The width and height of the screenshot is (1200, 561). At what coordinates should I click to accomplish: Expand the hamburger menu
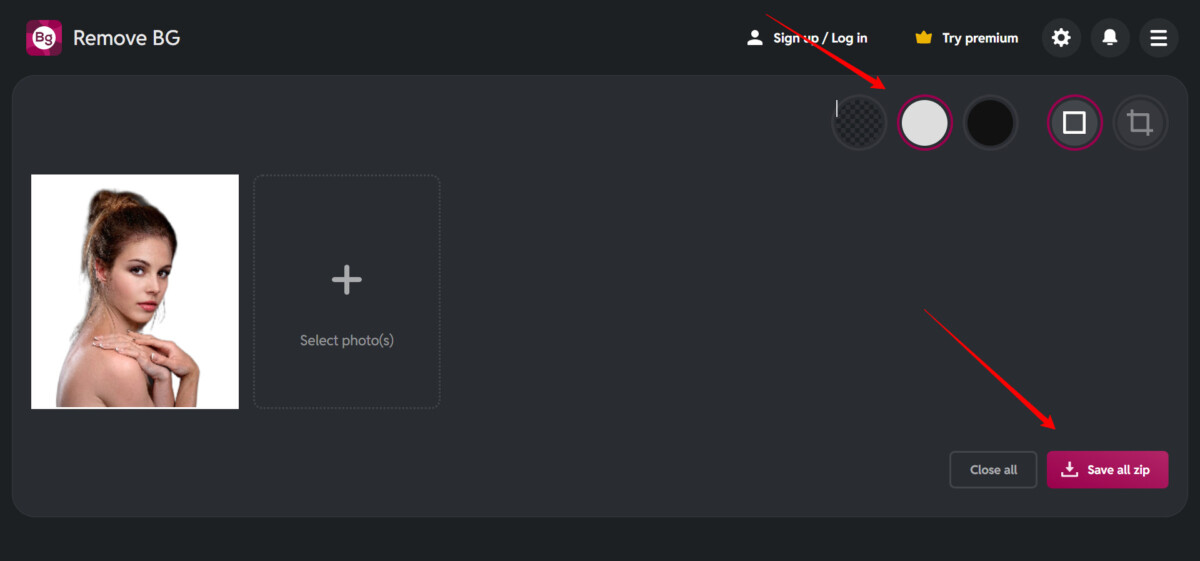click(x=1158, y=38)
